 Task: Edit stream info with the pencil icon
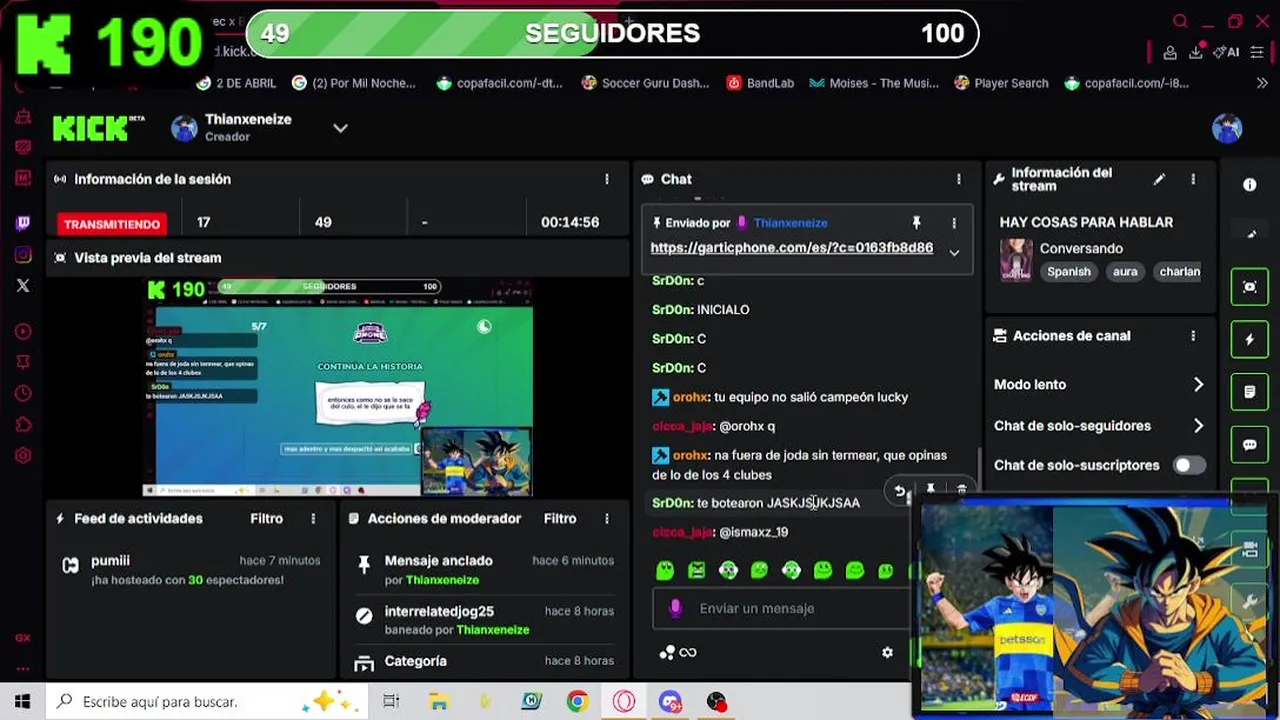point(1159,179)
